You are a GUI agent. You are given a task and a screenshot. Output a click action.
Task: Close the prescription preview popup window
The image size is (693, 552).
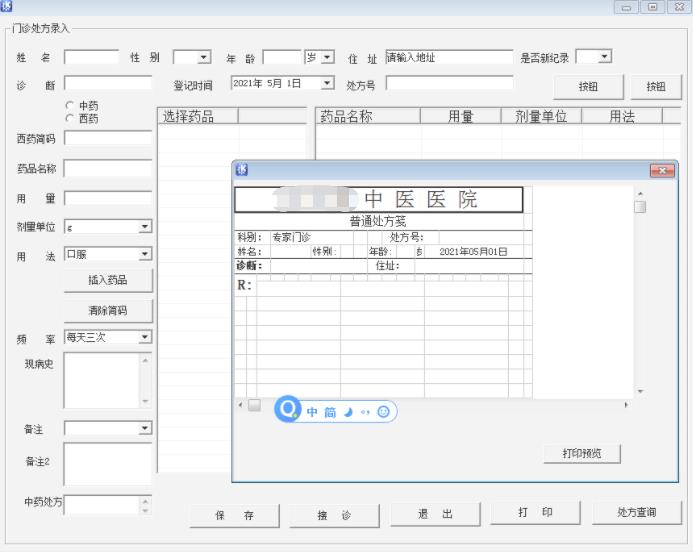662,171
